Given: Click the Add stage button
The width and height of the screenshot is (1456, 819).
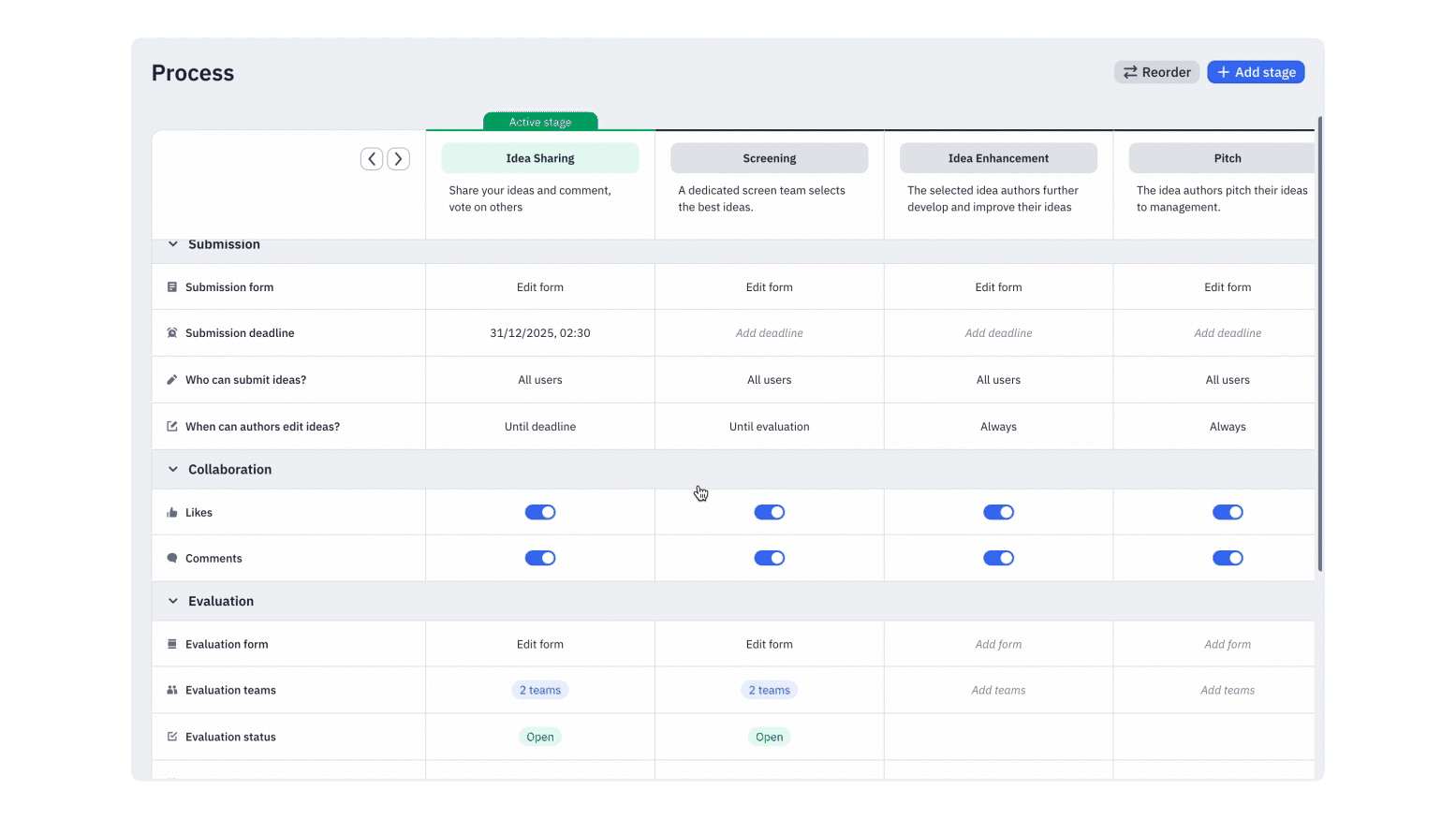Looking at the screenshot, I should point(1256,72).
